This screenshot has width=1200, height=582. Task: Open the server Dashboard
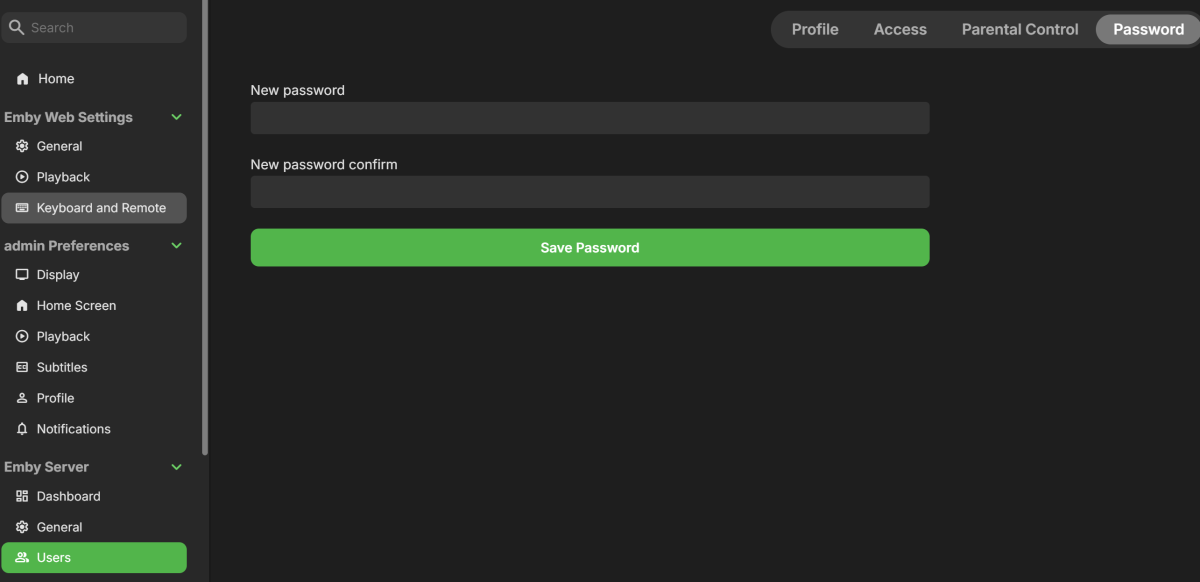[94, 496]
